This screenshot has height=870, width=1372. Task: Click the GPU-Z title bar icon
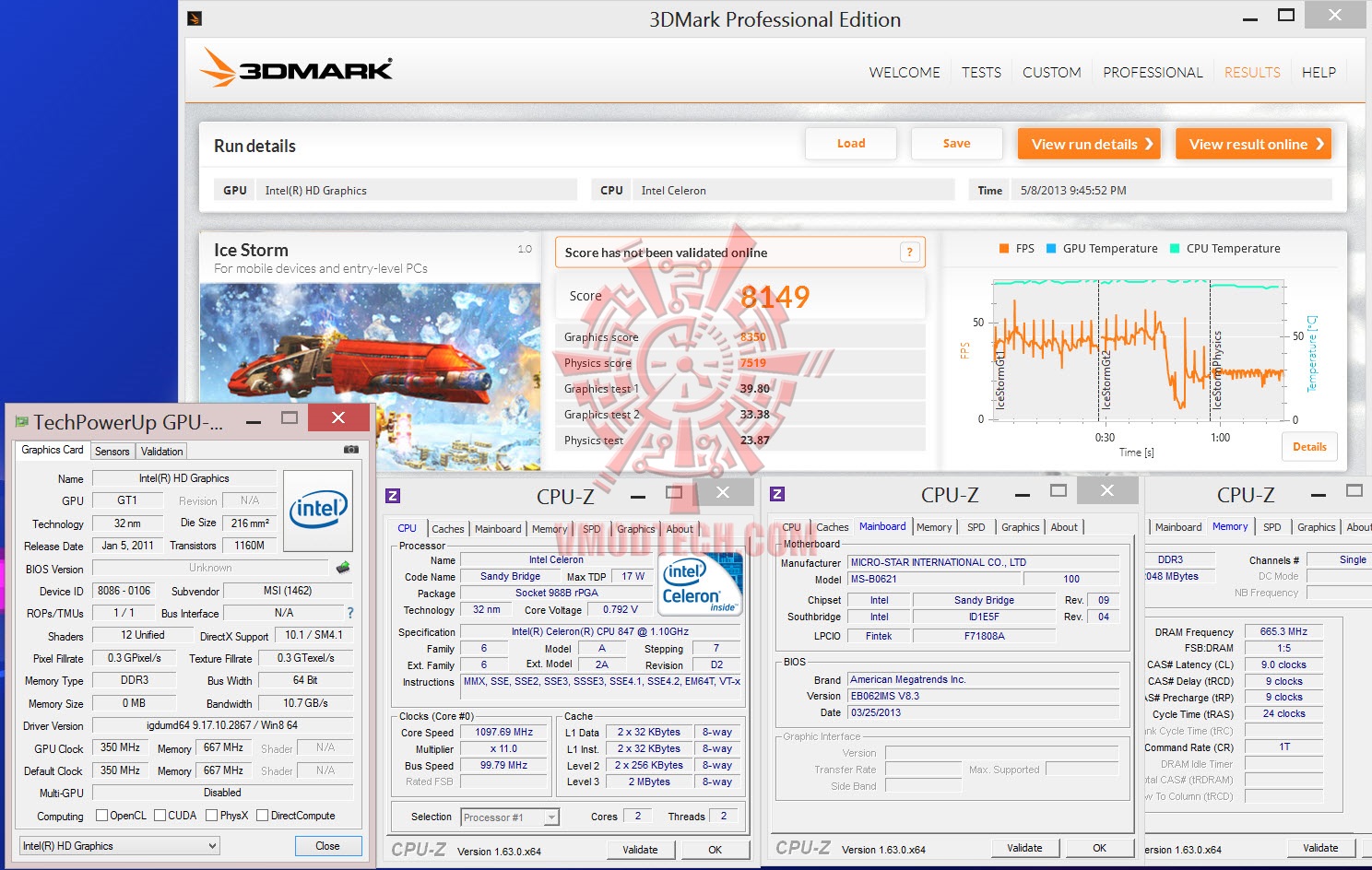point(21,422)
